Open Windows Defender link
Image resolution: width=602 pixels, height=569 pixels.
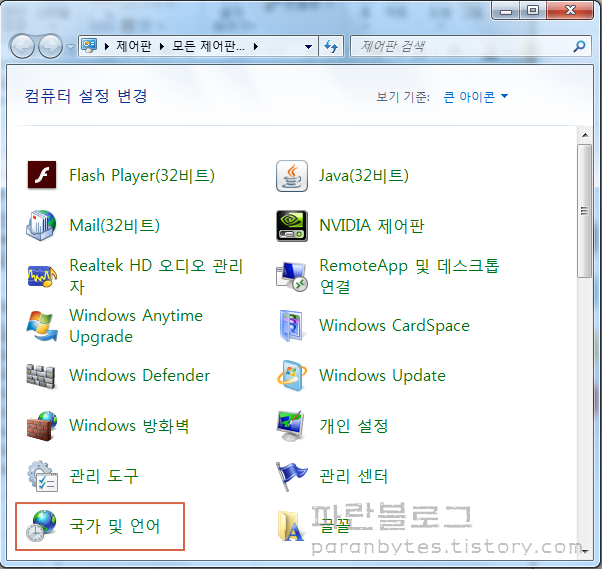(139, 375)
